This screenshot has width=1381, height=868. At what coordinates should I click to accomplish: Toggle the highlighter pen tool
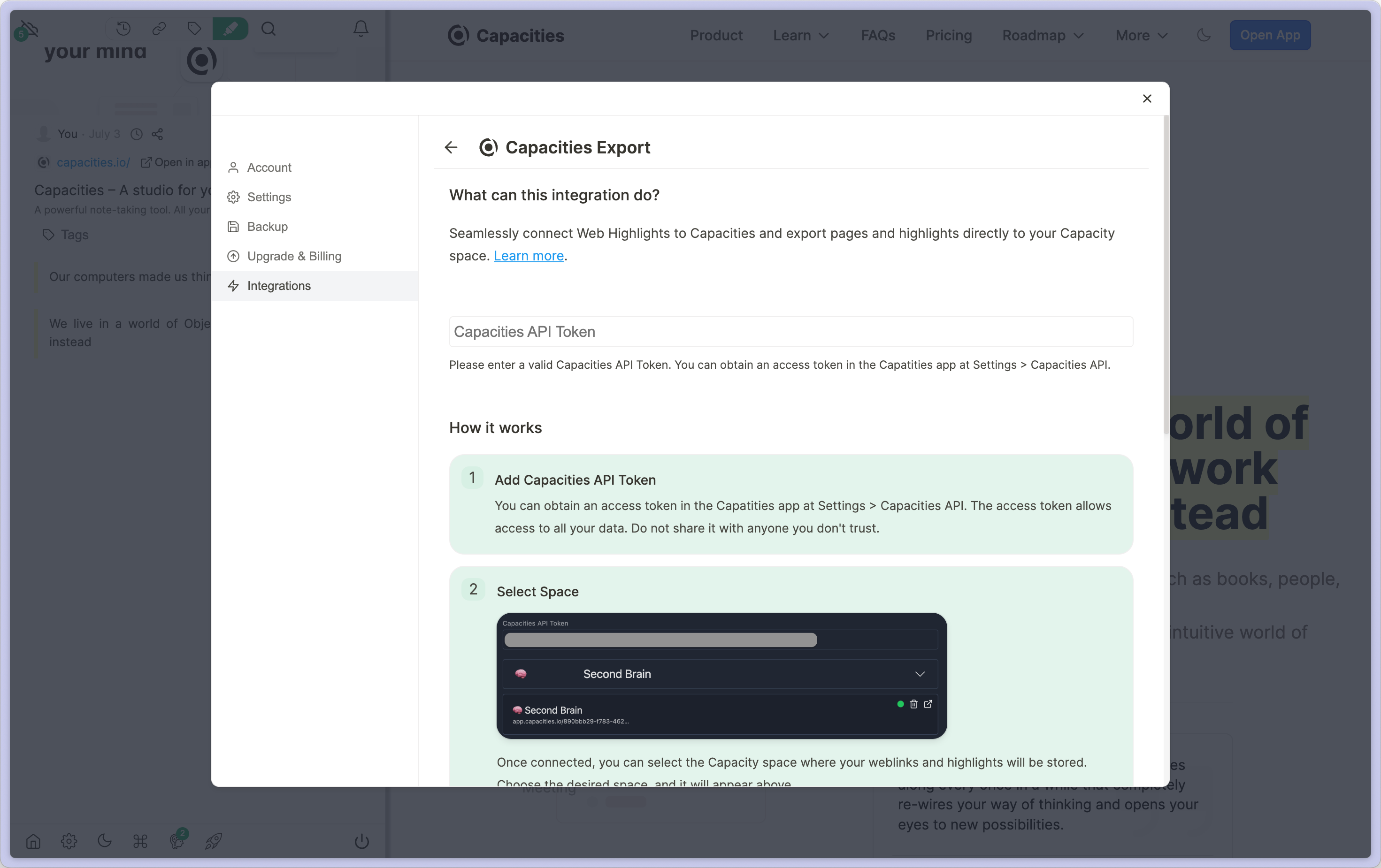pos(230,28)
